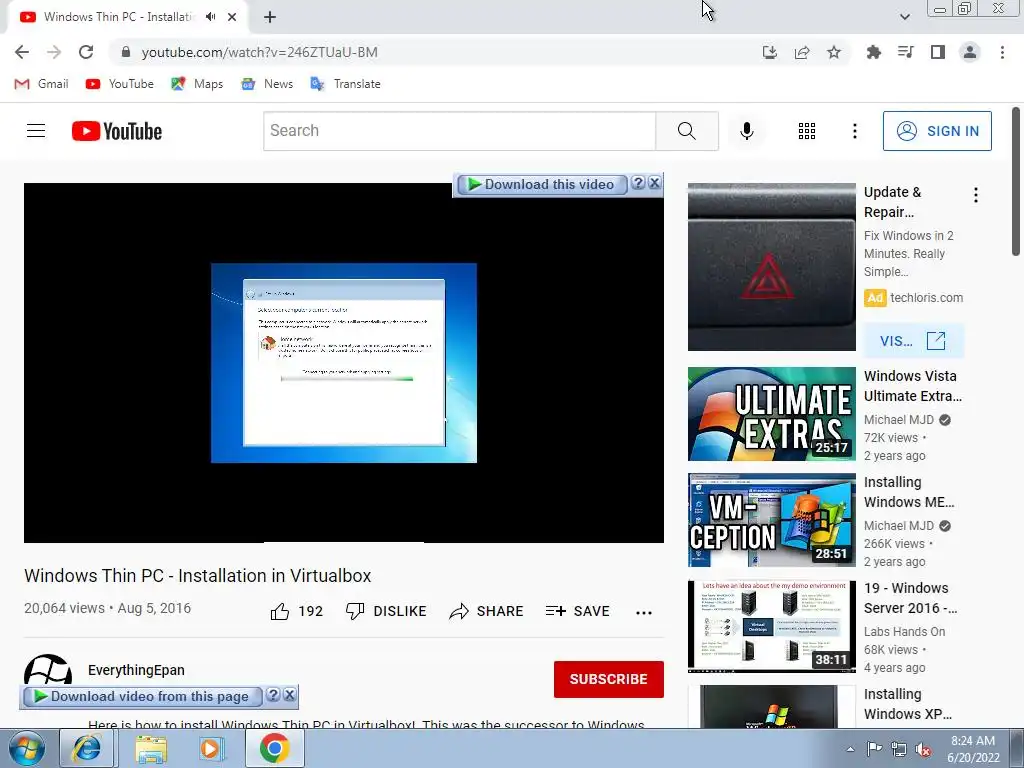Open help for Download video from page bar
Image resolution: width=1024 pixels, height=768 pixels.
274,695
